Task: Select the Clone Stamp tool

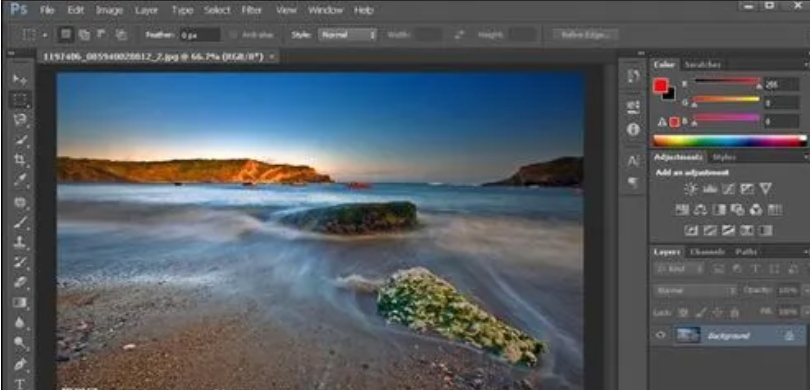Action: [20, 242]
